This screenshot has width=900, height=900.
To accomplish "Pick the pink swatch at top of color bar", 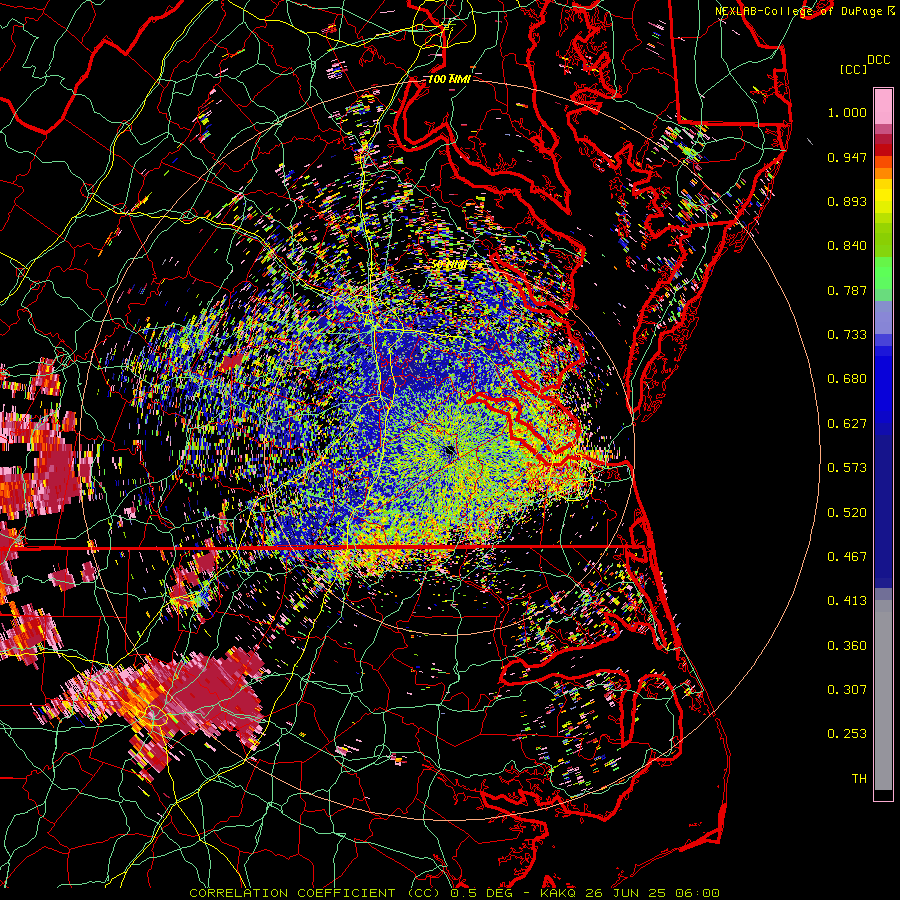I will (x=883, y=106).
